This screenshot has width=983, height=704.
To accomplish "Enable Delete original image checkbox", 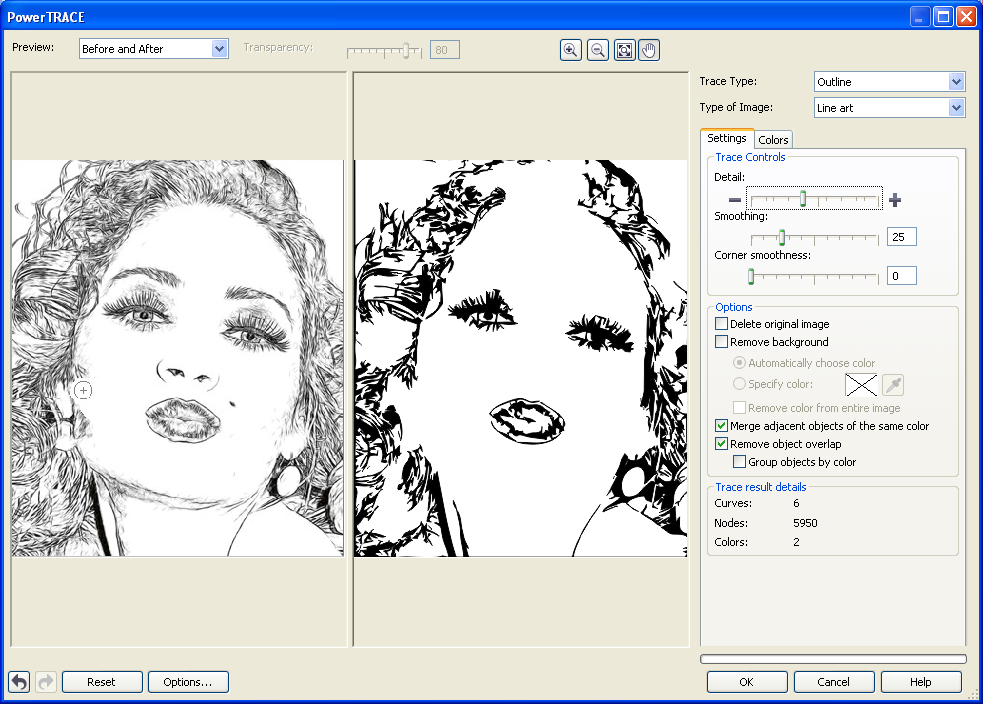I will point(722,324).
